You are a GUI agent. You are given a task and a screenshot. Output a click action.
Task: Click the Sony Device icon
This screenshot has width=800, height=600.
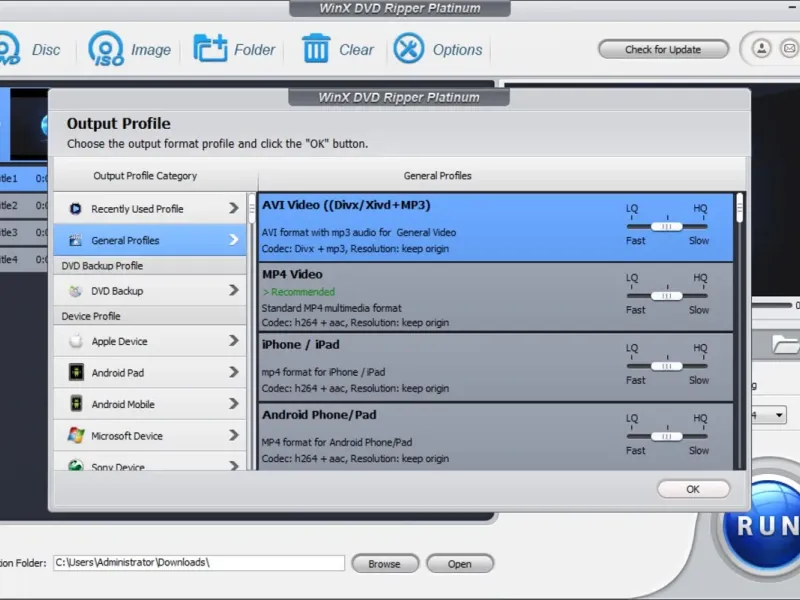(76, 465)
